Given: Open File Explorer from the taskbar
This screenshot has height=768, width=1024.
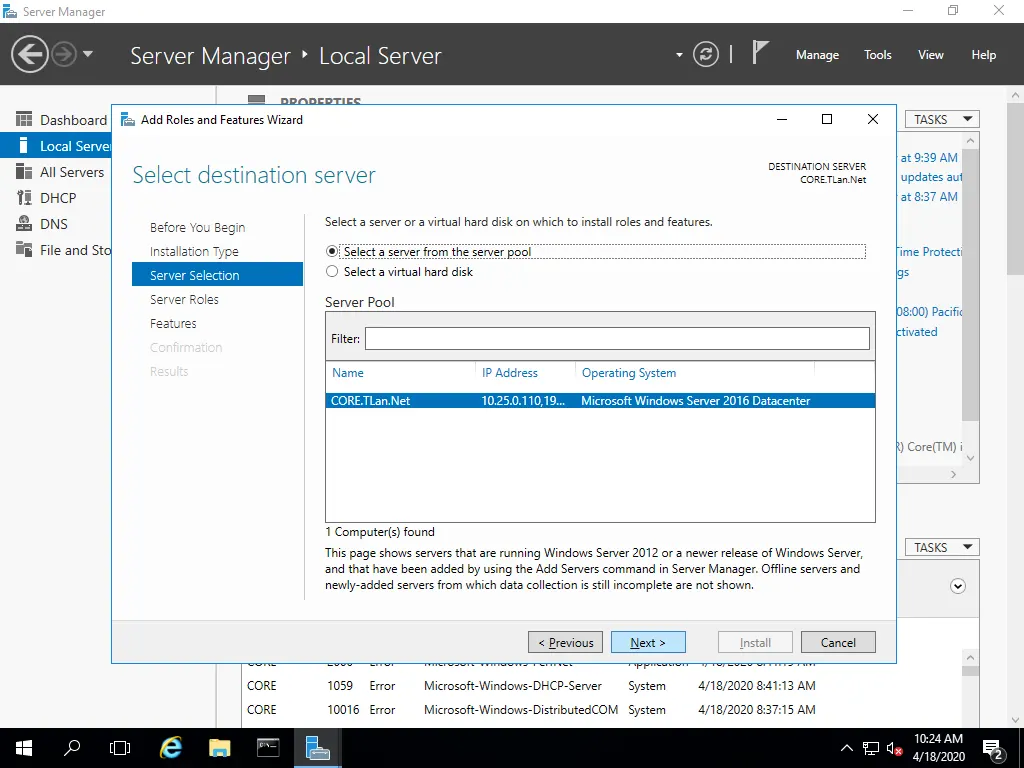Looking at the screenshot, I should (219, 748).
